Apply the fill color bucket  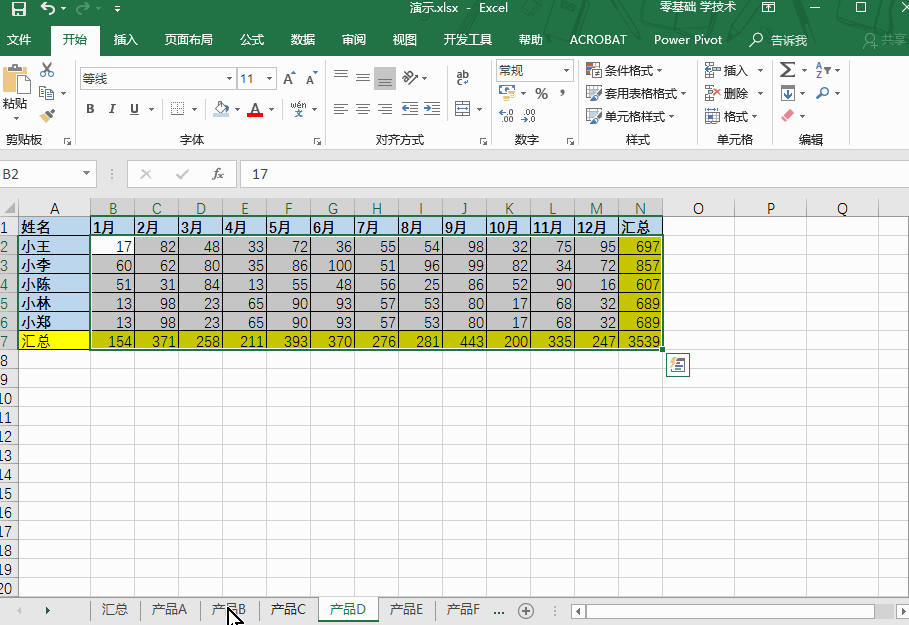tap(221, 109)
